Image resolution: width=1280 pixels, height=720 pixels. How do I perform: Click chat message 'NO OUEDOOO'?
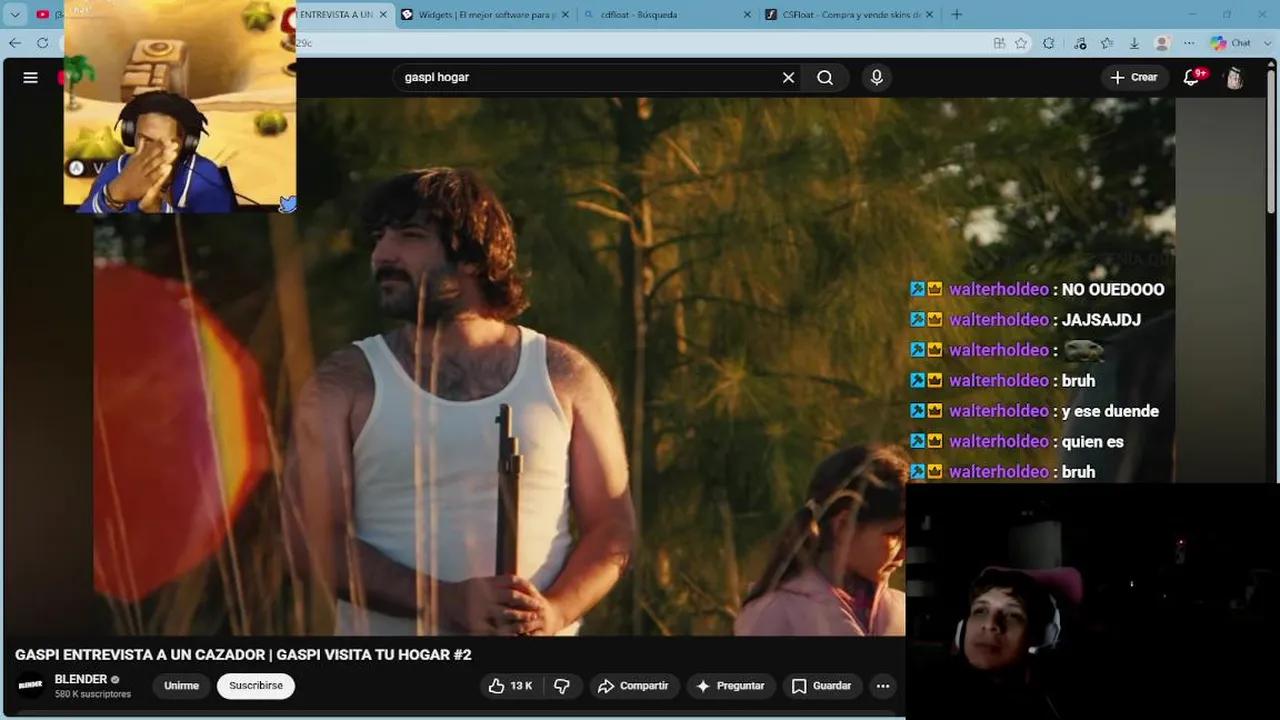click(1113, 290)
